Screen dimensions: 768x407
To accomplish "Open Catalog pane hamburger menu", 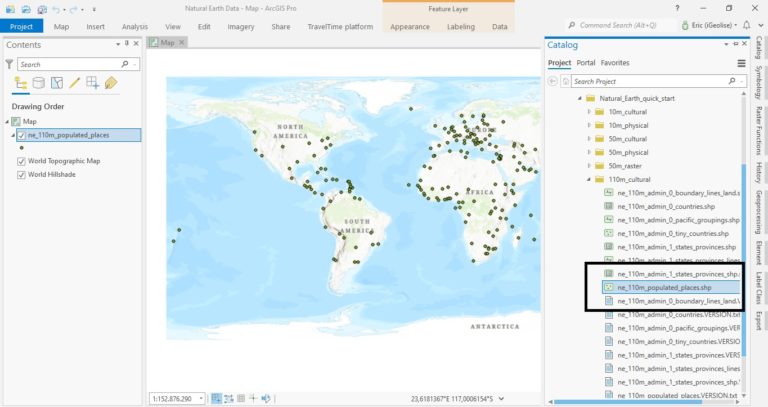I will (x=741, y=63).
